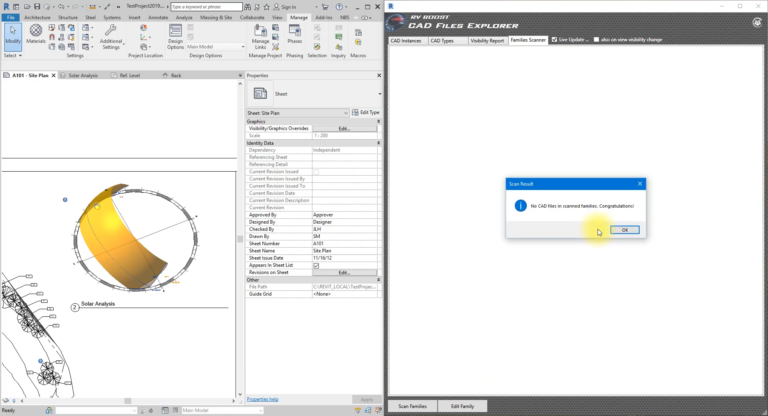
Task: Collapse the Identity Data section
Action: click(x=378, y=143)
